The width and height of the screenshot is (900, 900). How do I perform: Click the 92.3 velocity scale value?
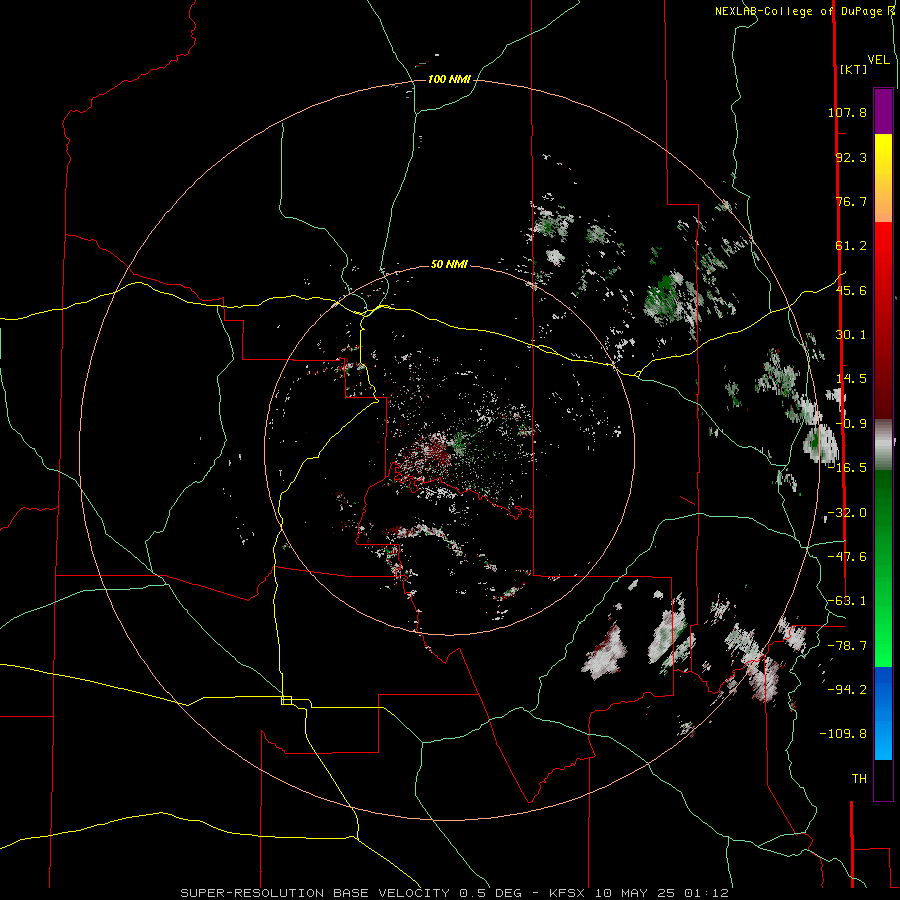click(851, 157)
